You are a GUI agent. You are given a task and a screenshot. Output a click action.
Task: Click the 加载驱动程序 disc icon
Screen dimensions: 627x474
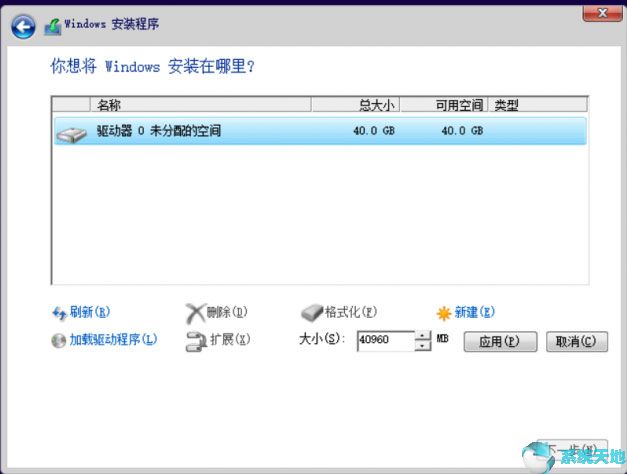[59, 341]
